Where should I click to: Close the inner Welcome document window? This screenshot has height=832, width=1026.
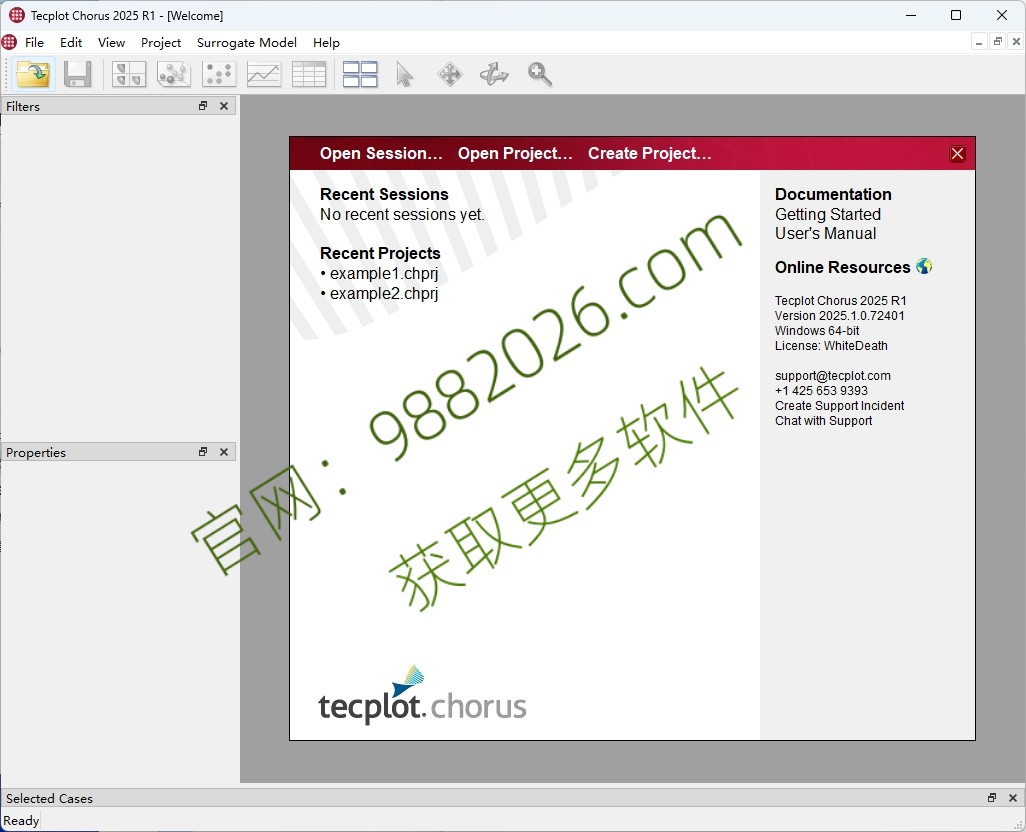pyautogui.click(x=1016, y=42)
